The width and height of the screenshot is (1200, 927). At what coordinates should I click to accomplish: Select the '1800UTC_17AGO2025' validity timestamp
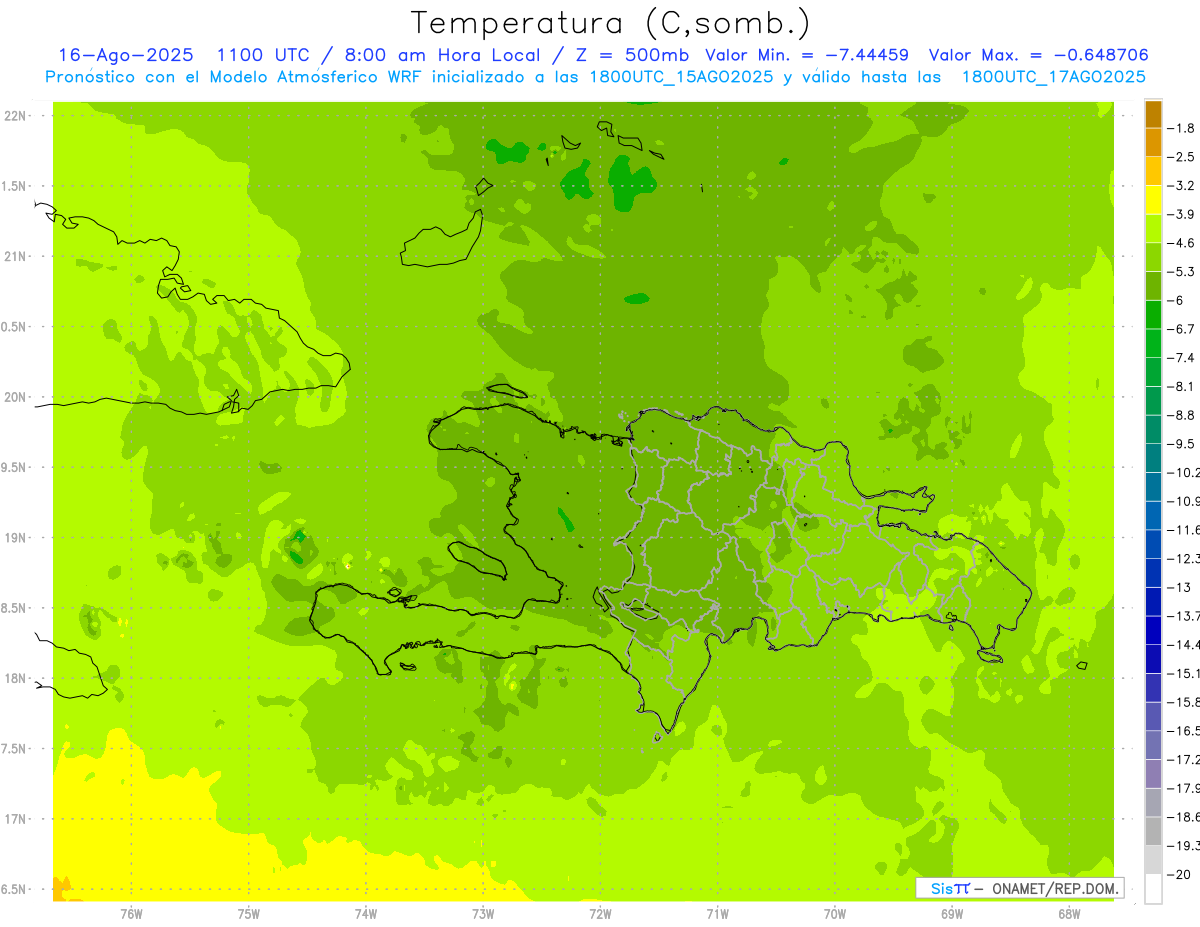click(x=1053, y=77)
